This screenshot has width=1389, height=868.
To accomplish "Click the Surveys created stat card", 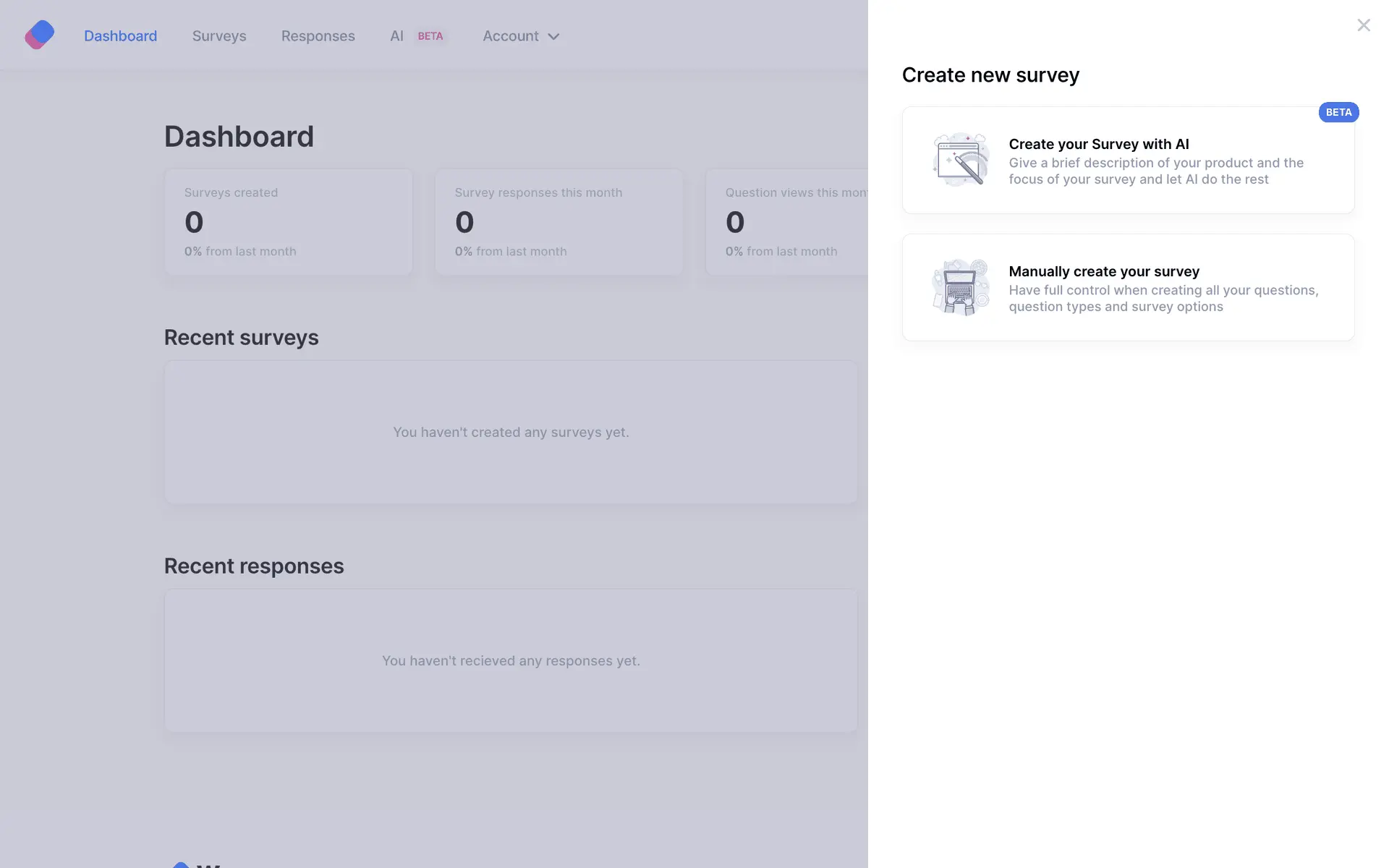I will point(289,222).
